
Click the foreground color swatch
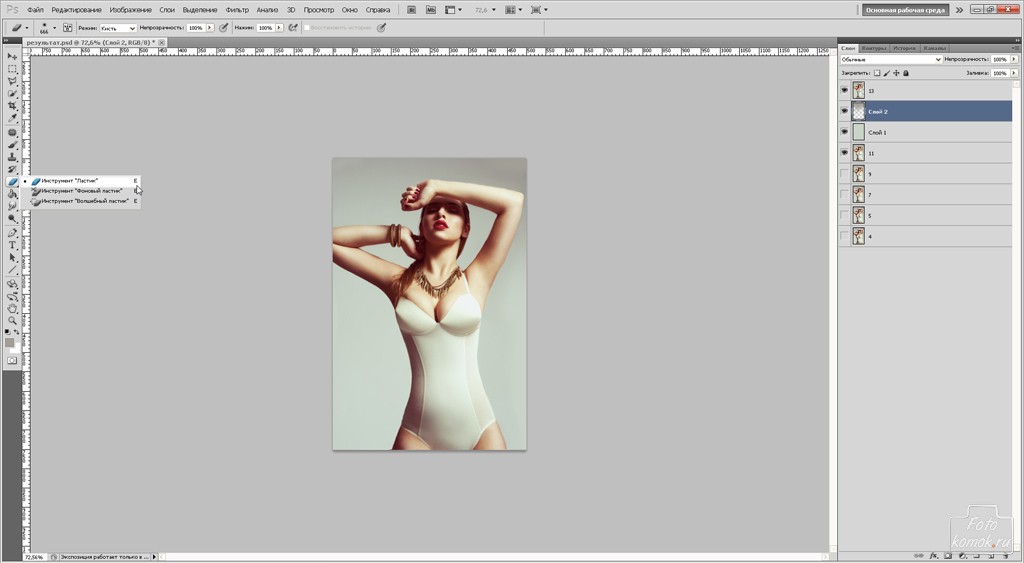pyautogui.click(x=10, y=342)
